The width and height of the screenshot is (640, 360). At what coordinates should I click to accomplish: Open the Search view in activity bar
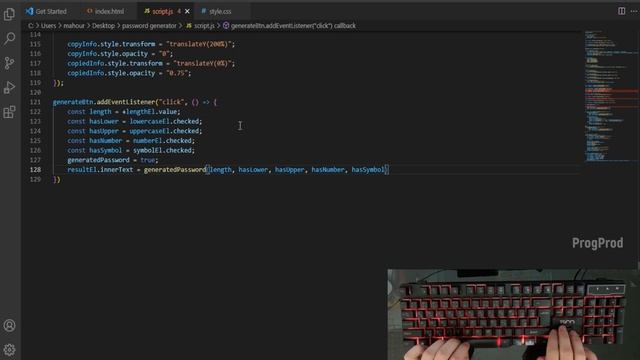(x=9, y=39)
